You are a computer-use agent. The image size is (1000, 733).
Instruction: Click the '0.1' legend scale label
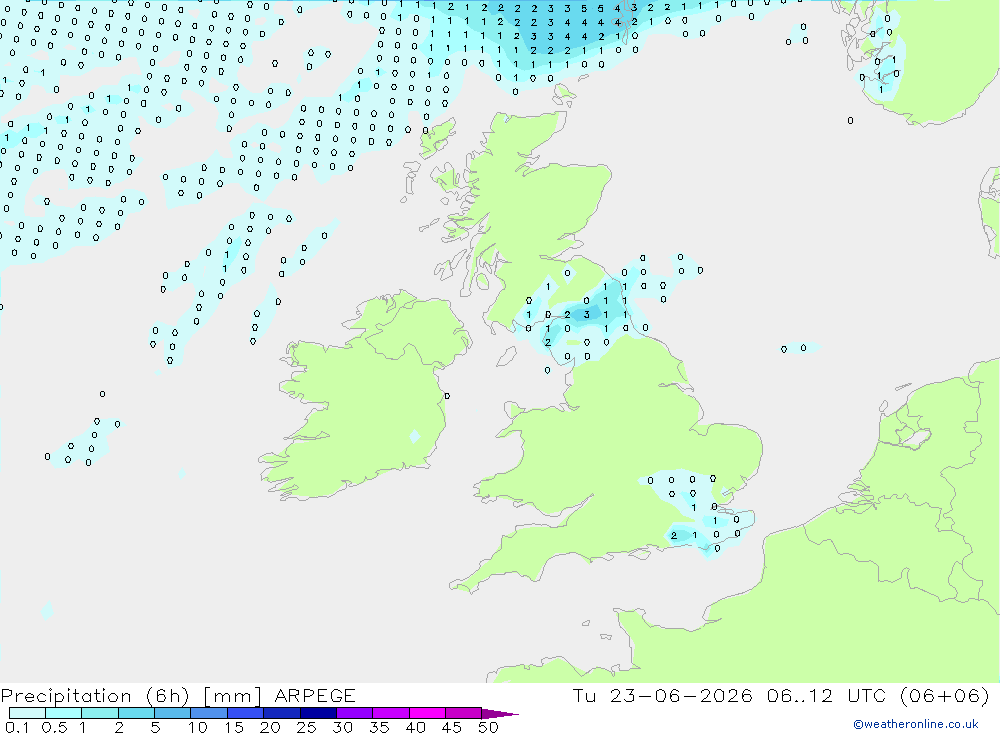pos(17,727)
